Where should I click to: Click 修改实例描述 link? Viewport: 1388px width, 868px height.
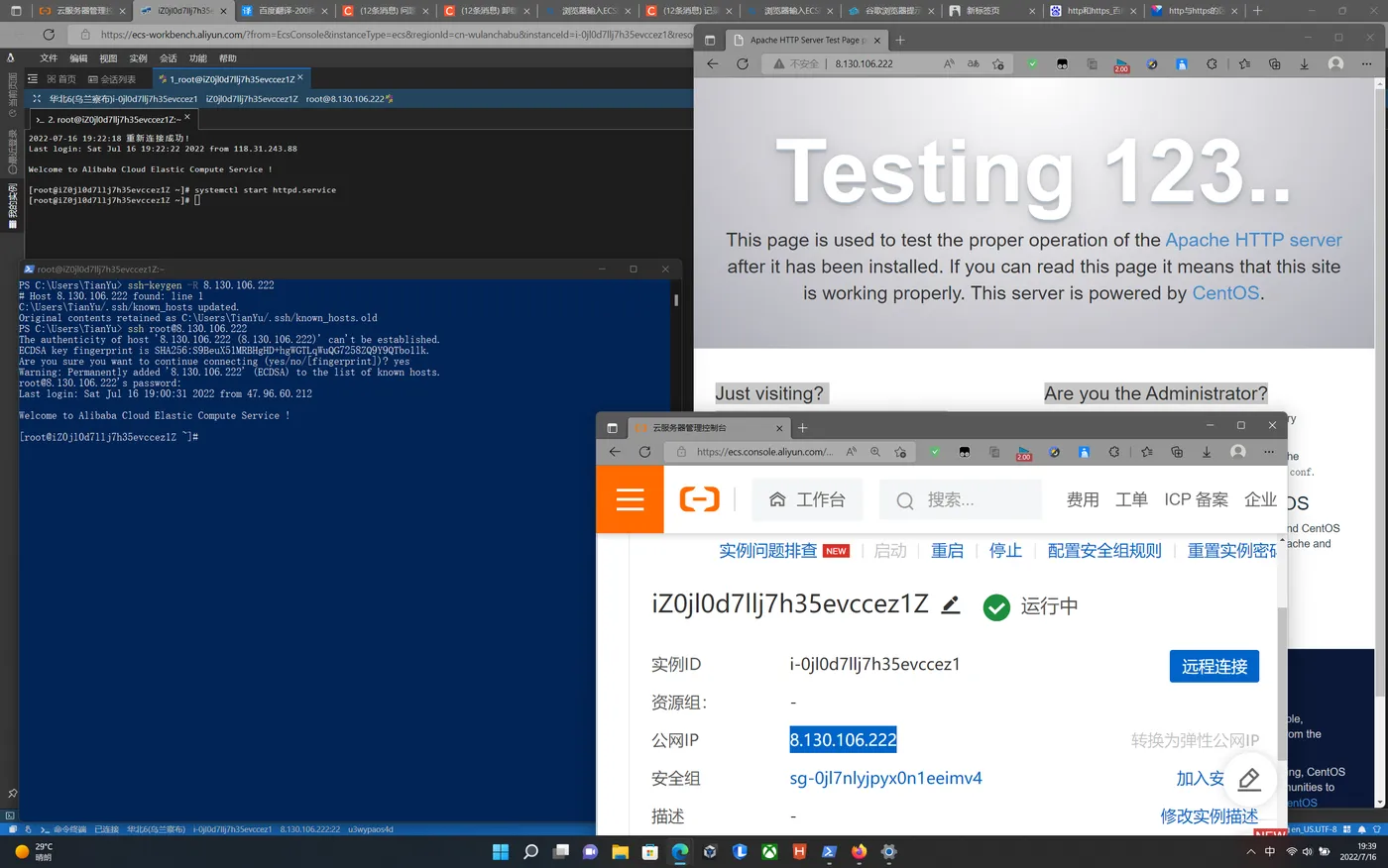1210,816
